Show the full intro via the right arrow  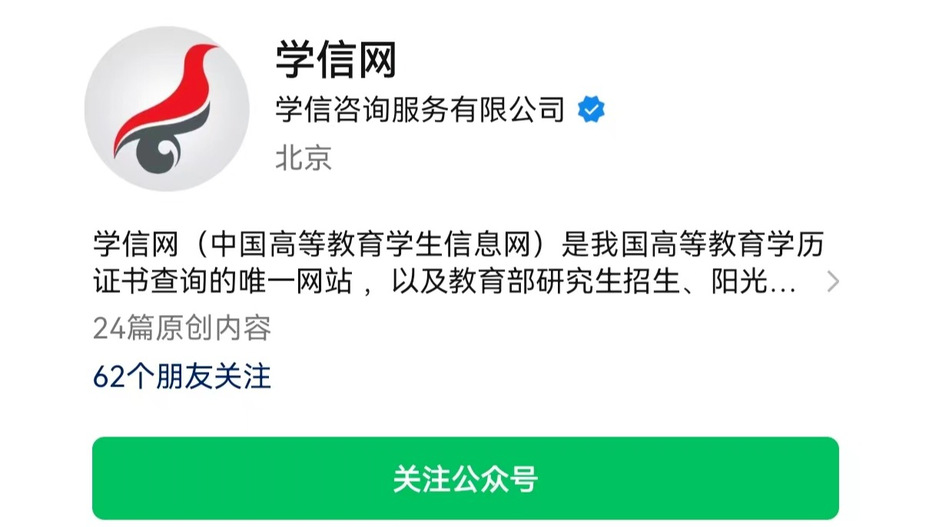(832, 281)
